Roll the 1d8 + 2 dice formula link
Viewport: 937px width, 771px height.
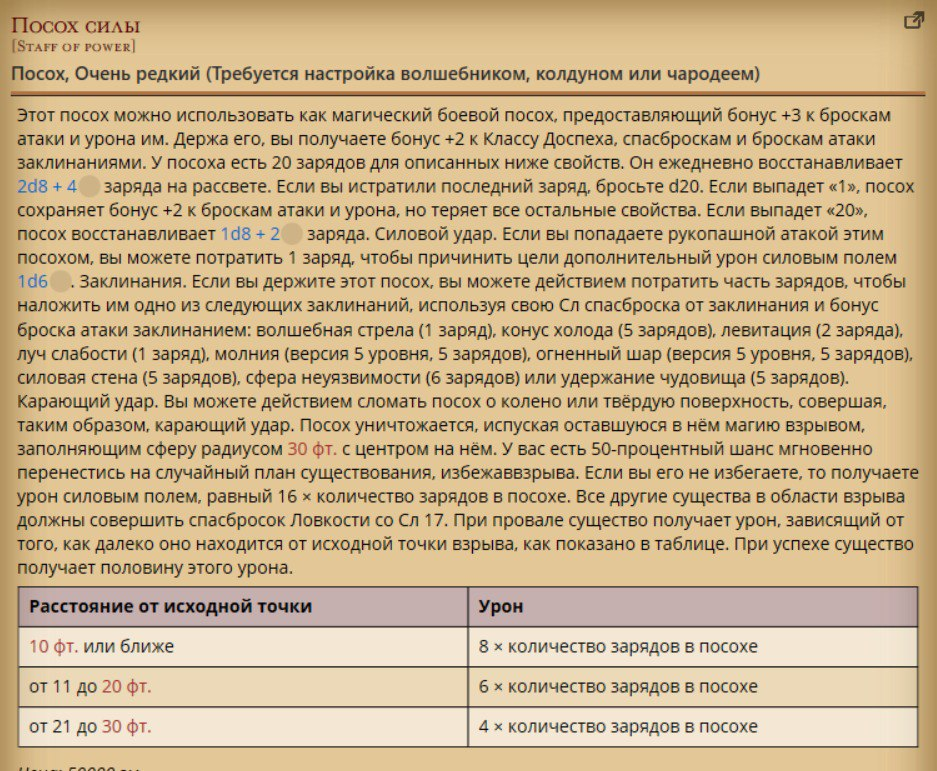[249, 234]
